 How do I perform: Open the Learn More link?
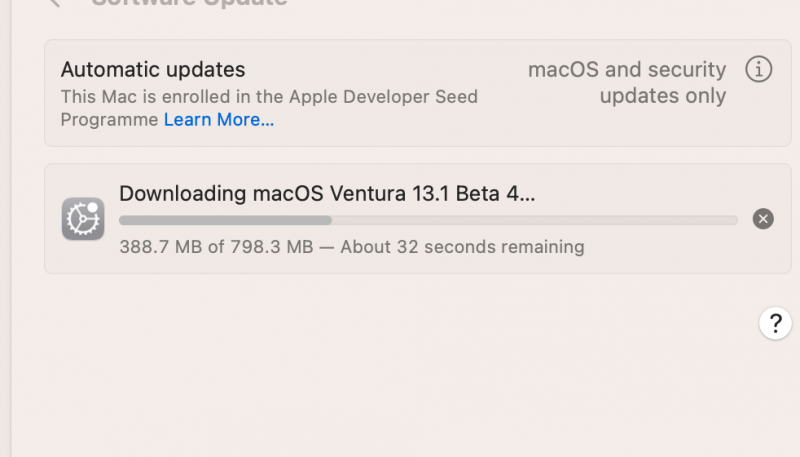point(219,120)
